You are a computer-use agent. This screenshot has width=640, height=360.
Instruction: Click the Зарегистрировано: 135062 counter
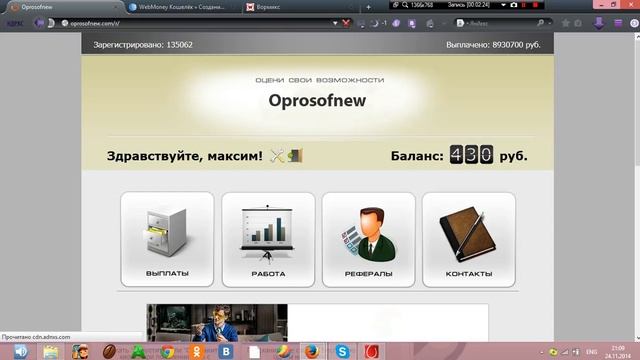pos(143,44)
